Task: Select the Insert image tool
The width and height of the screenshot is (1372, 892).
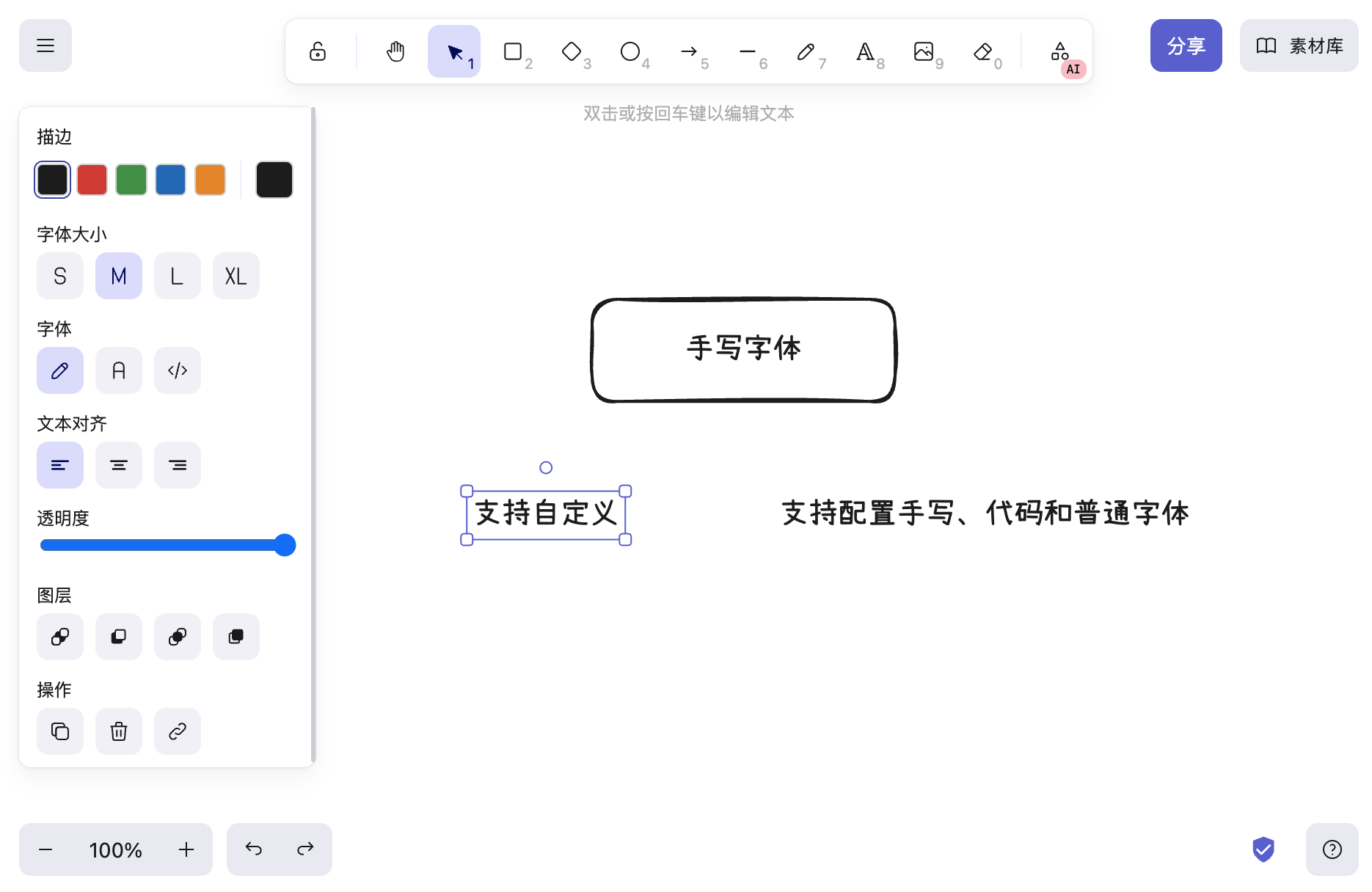Action: click(924, 51)
